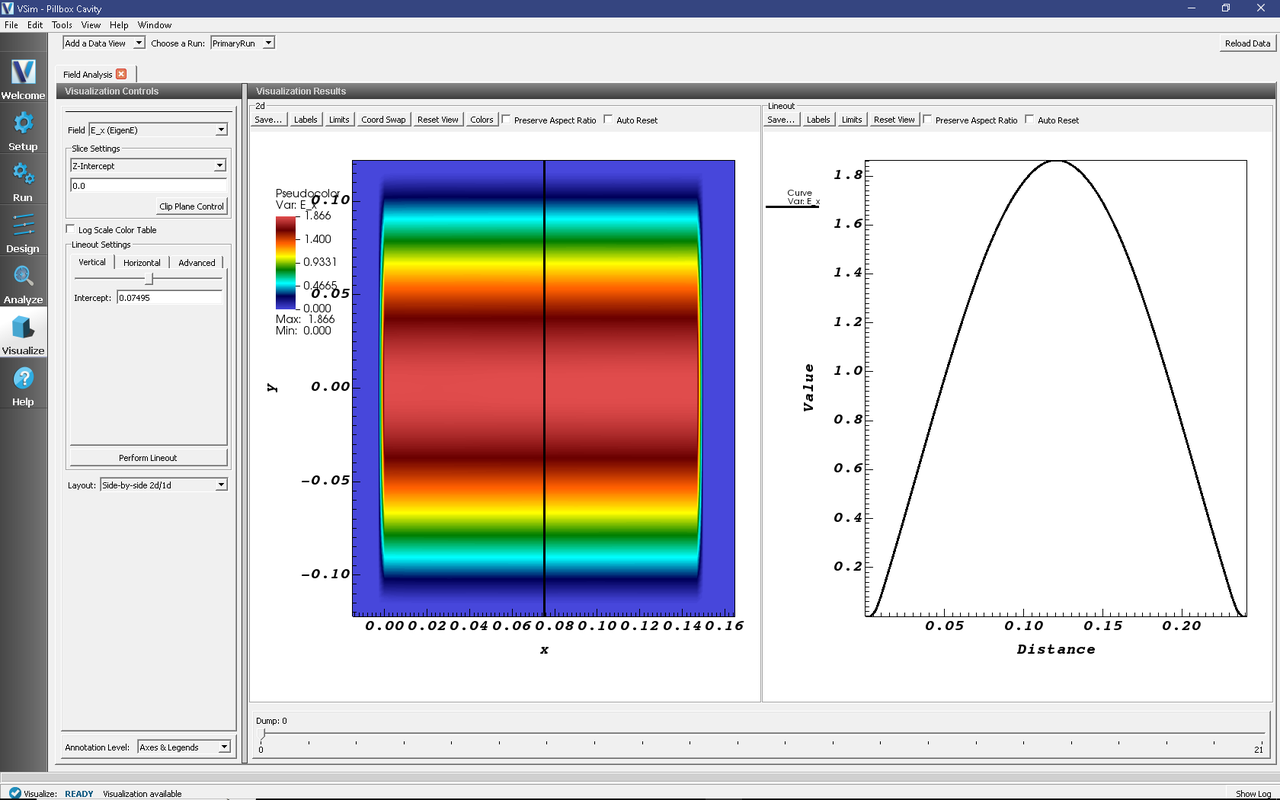
Task: Enable Preserve Aspect Ratio in Lineout panel
Action: (x=927, y=120)
